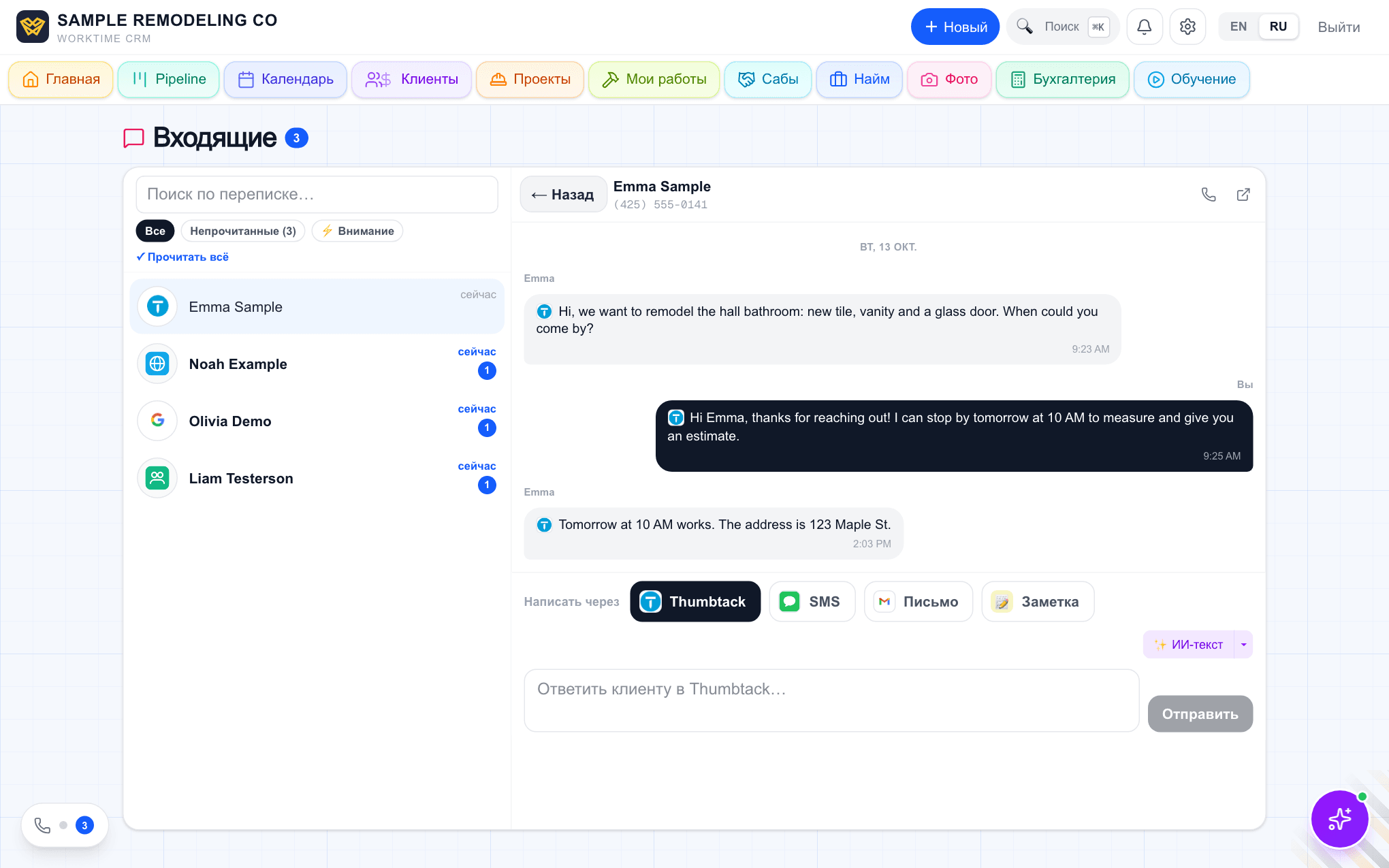
Task: Click the Назад button
Action: tap(563, 195)
